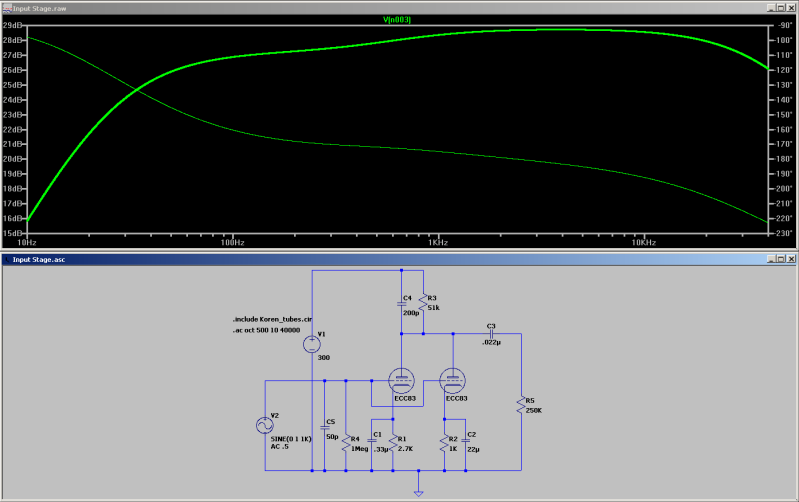Click the 29dB label on magnitude axis
799x502 pixels.
point(13,25)
